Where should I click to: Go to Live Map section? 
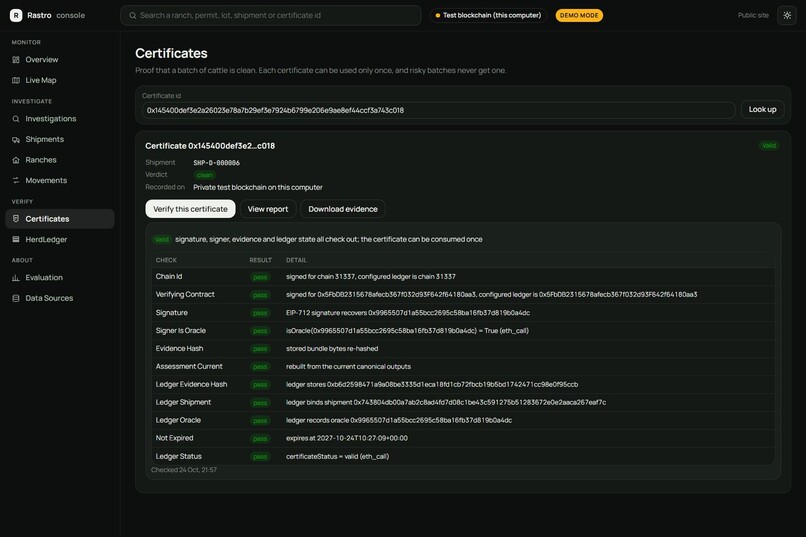60,80
